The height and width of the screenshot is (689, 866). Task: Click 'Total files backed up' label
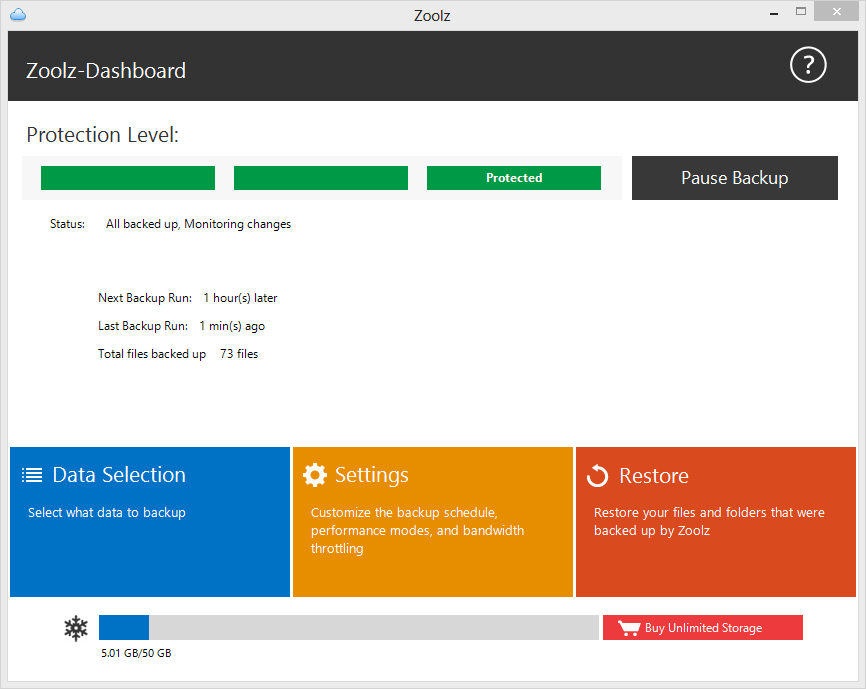coord(152,354)
